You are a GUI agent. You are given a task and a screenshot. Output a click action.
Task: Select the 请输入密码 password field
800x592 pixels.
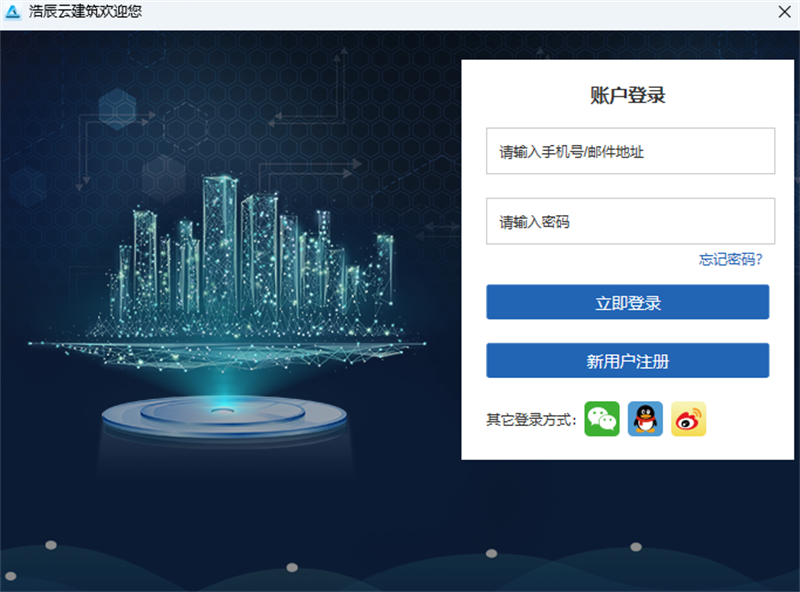pos(630,221)
